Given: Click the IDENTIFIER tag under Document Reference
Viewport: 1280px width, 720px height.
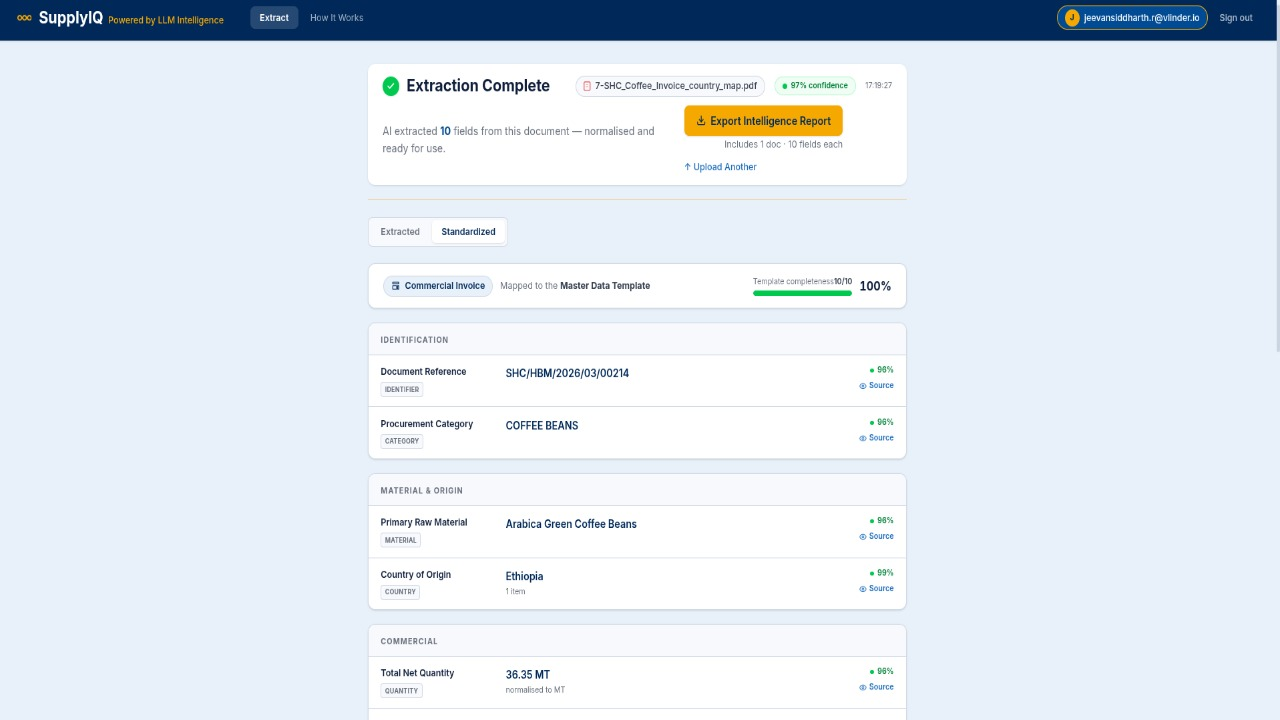Looking at the screenshot, I should pos(402,389).
